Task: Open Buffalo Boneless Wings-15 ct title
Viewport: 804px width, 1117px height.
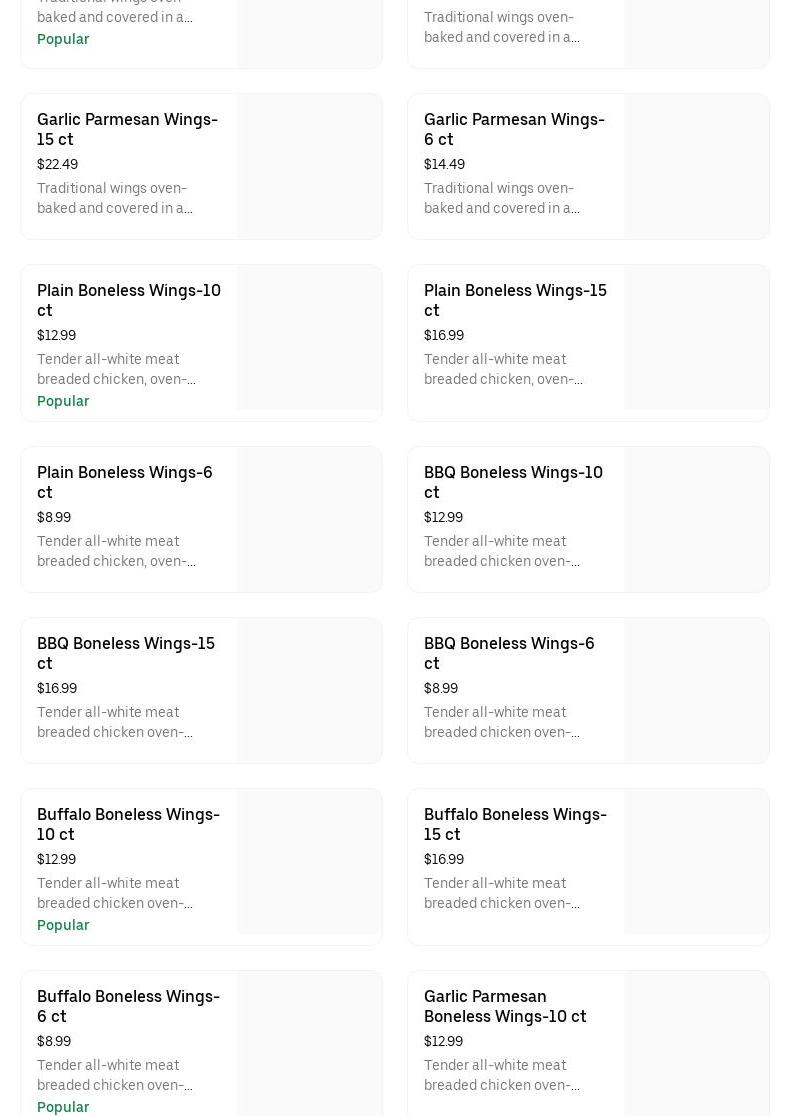Action: pyautogui.click(x=515, y=824)
